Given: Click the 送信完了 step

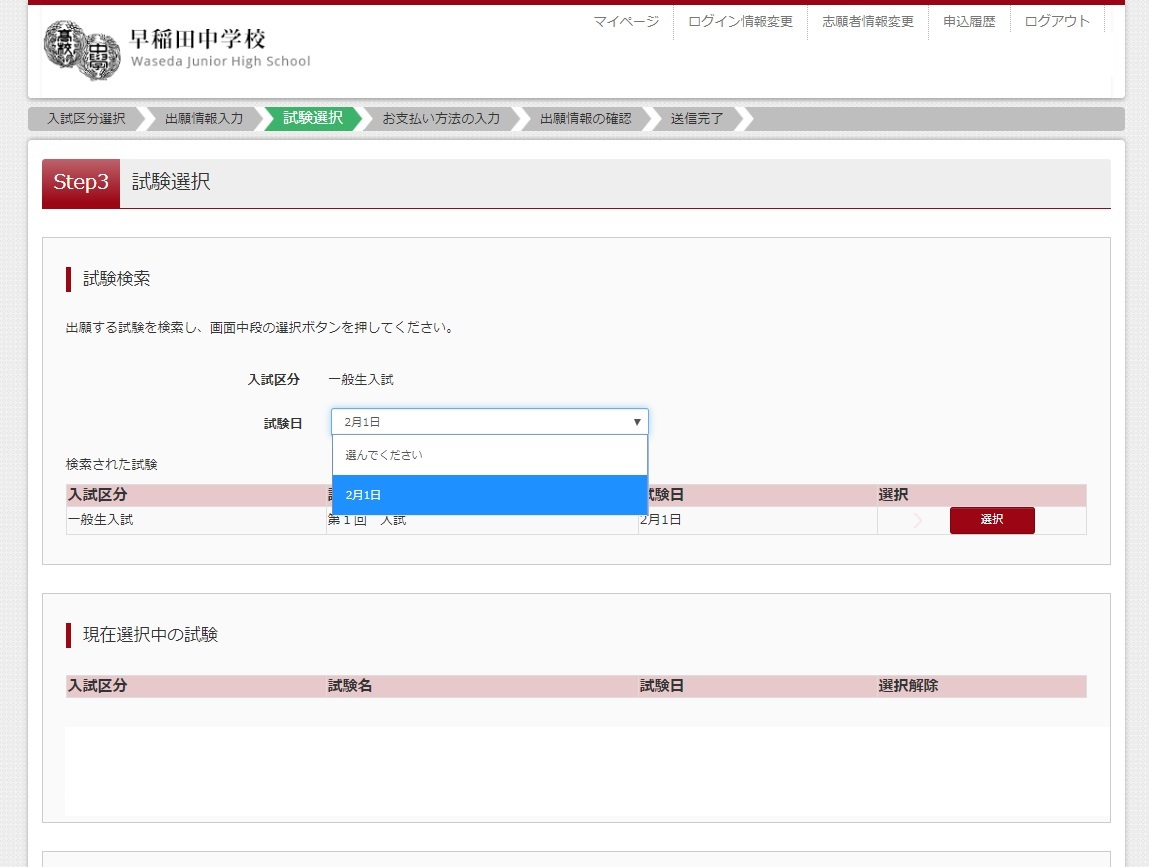Looking at the screenshot, I should pos(697,119).
